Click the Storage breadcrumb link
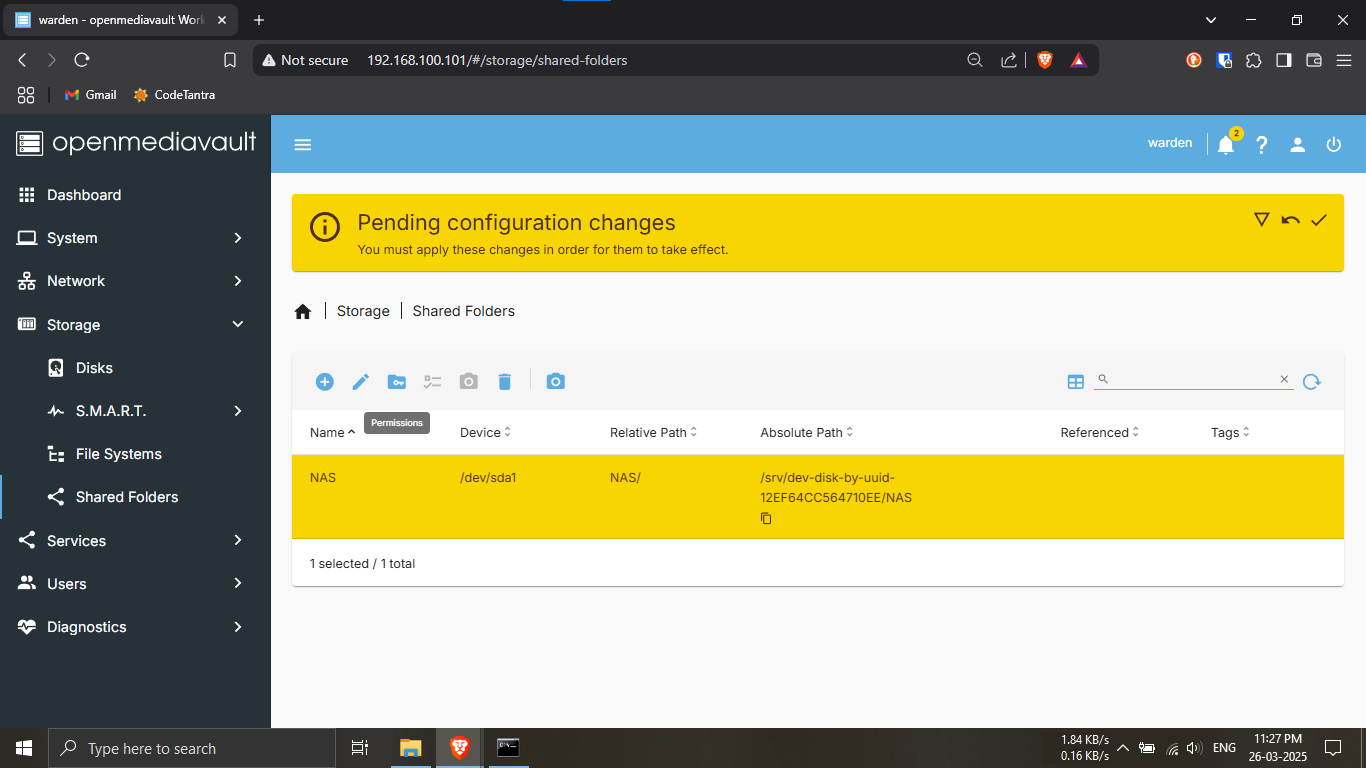 point(363,311)
